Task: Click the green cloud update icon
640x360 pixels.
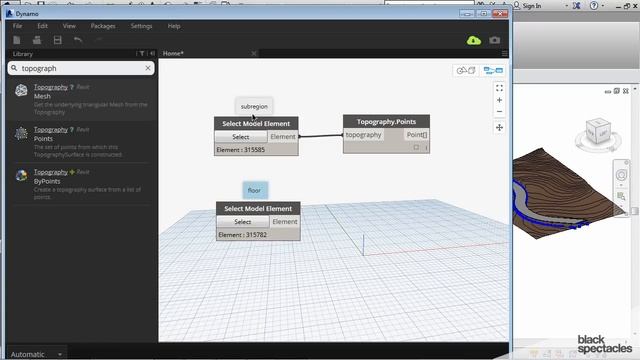Action: [x=473, y=40]
